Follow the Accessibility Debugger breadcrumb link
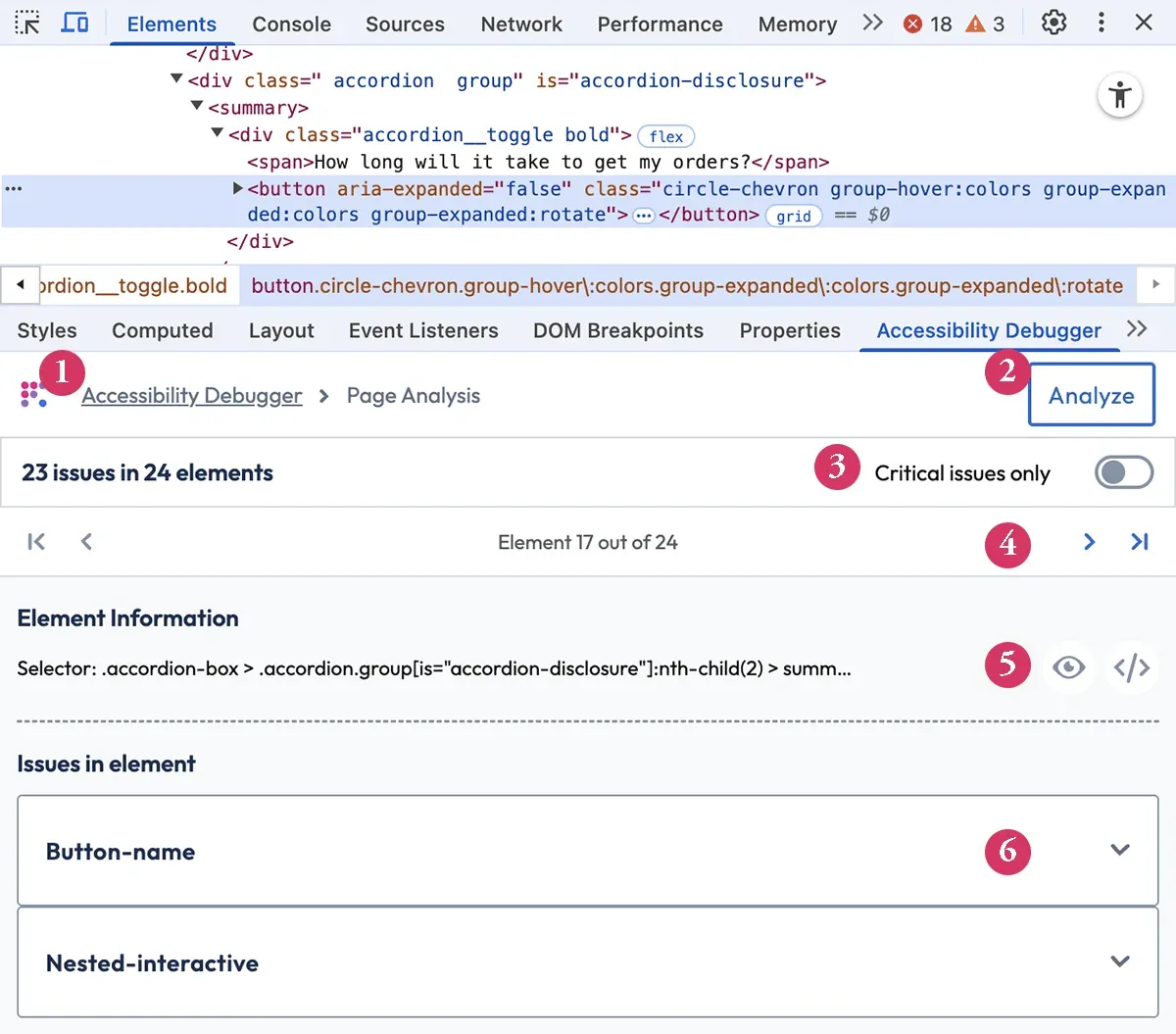Screen dimensions: 1176x1034 tap(192, 395)
